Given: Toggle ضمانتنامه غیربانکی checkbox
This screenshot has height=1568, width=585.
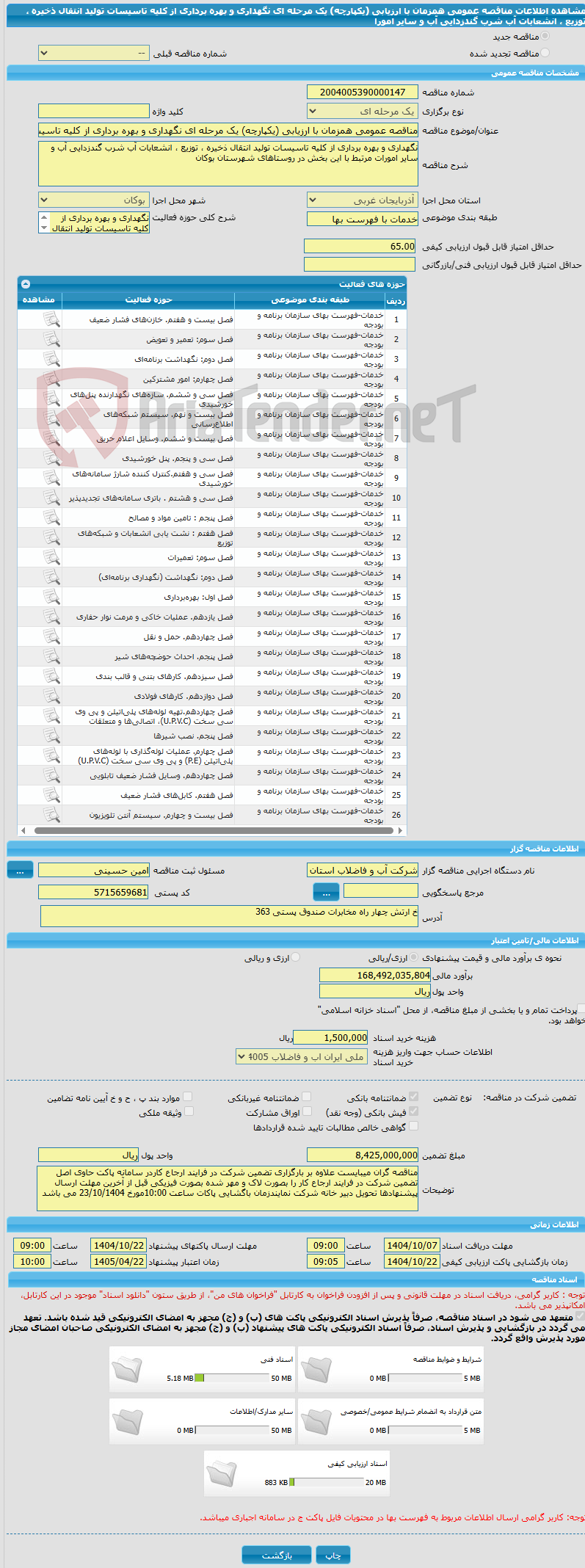Looking at the screenshot, I should tap(307, 1097).
